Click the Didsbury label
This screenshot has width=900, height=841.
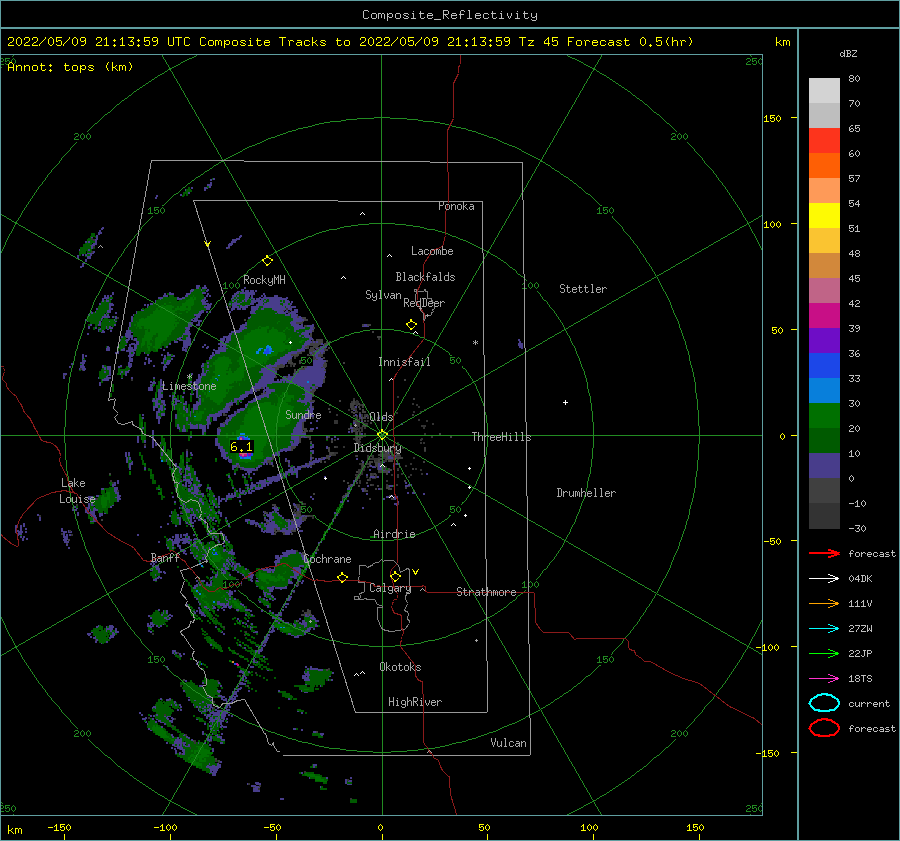click(x=377, y=448)
